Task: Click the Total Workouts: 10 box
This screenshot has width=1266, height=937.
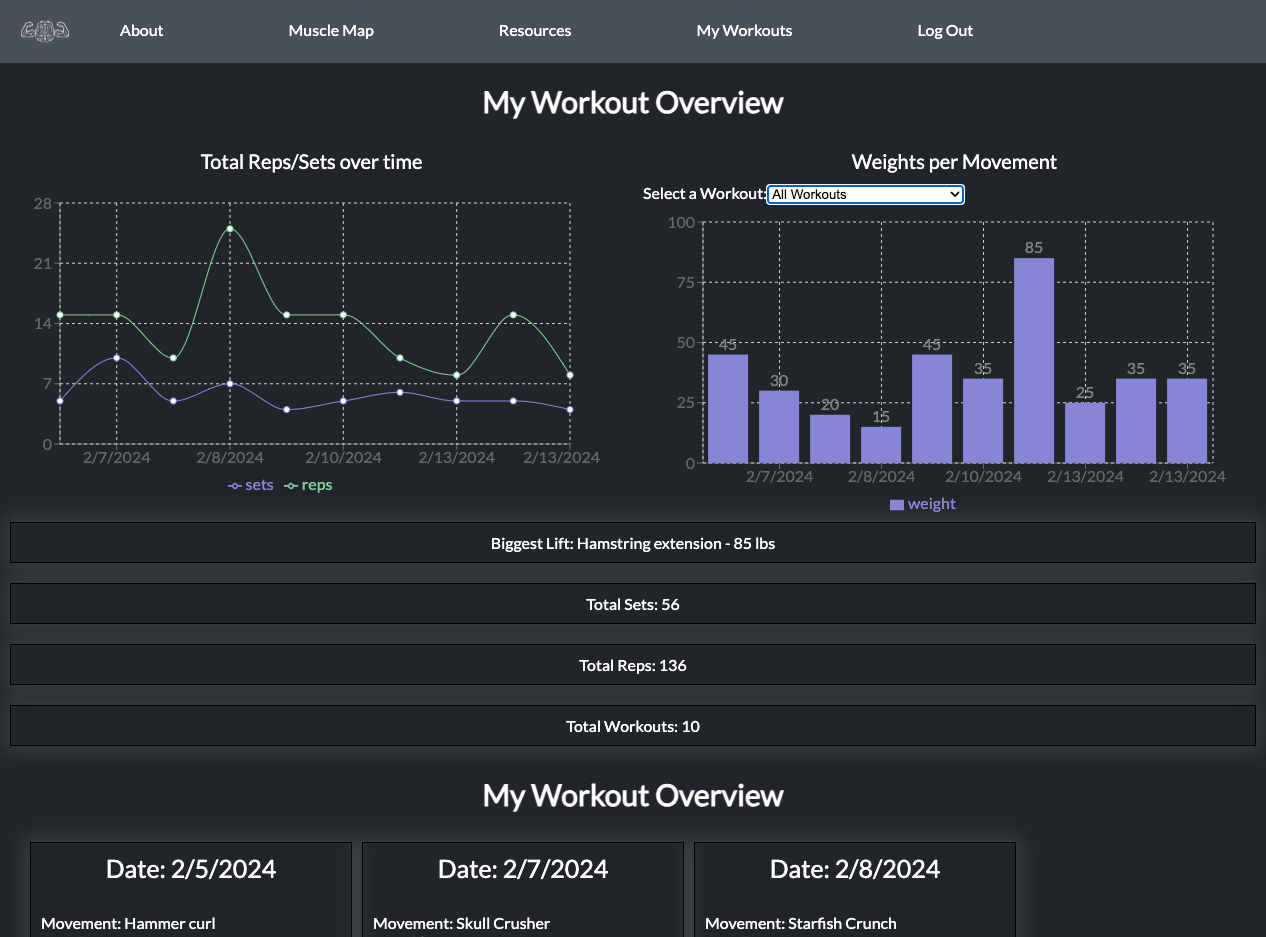Action: (x=633, y=726)
